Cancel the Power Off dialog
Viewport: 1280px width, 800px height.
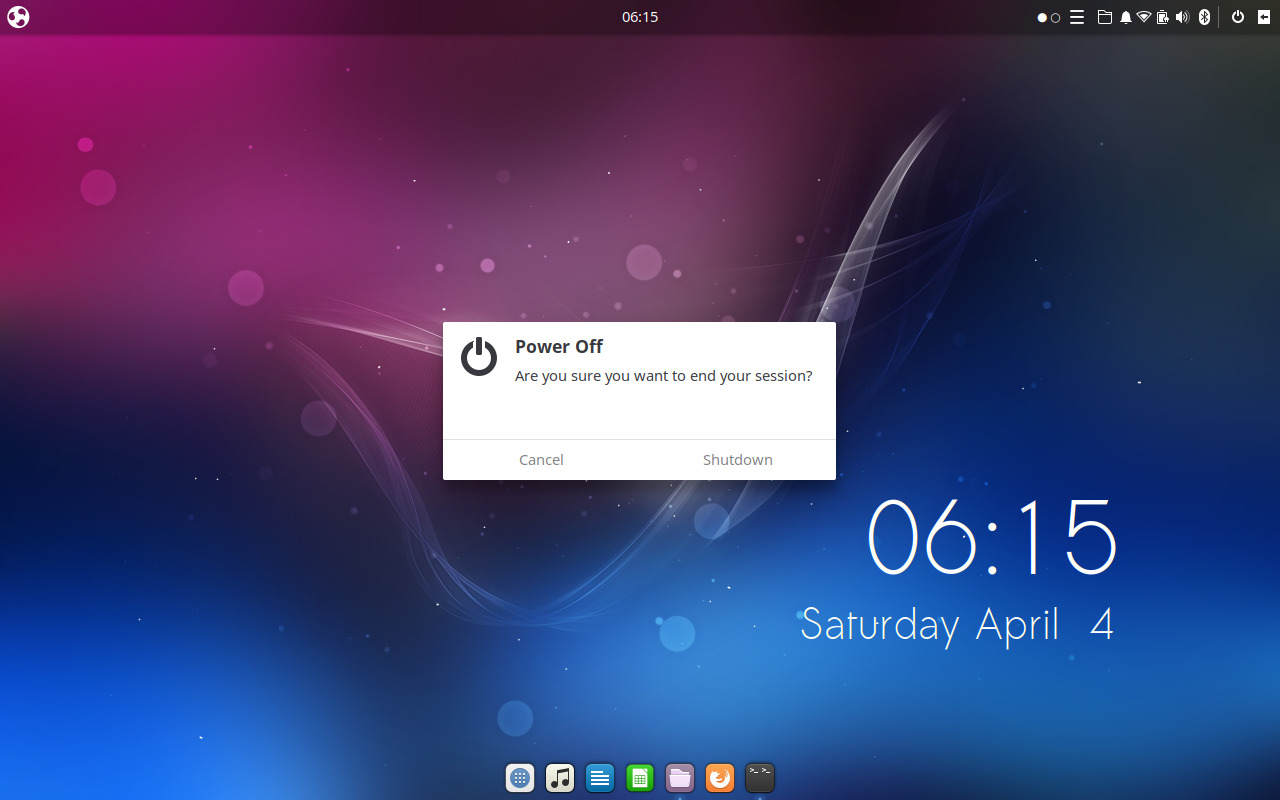coord(541,460)
